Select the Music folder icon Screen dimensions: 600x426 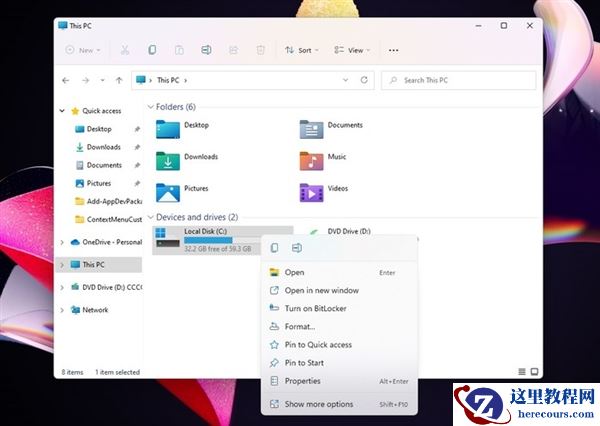point(311,161)
